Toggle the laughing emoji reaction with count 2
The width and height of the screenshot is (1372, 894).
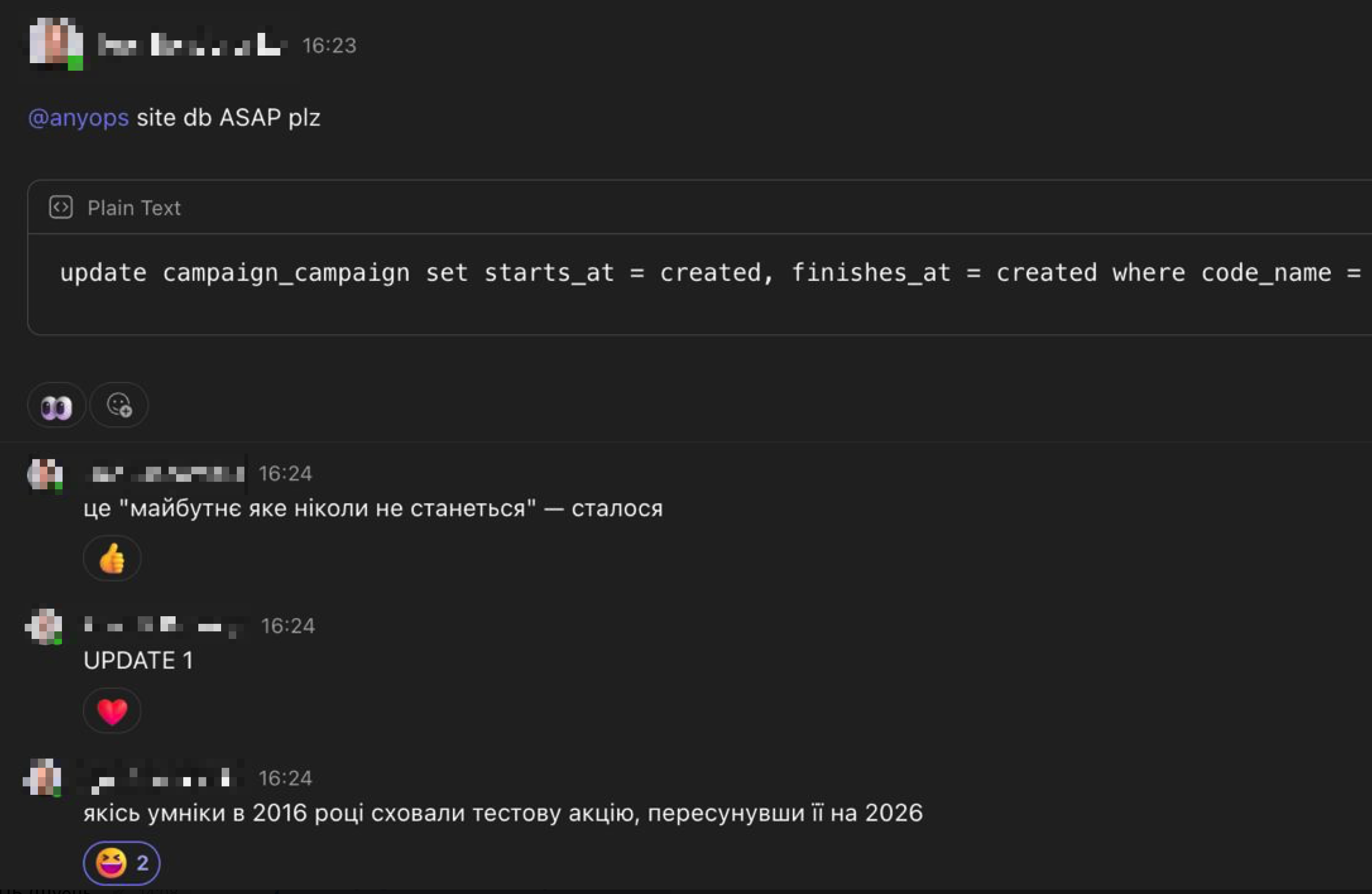click(121, 863)
